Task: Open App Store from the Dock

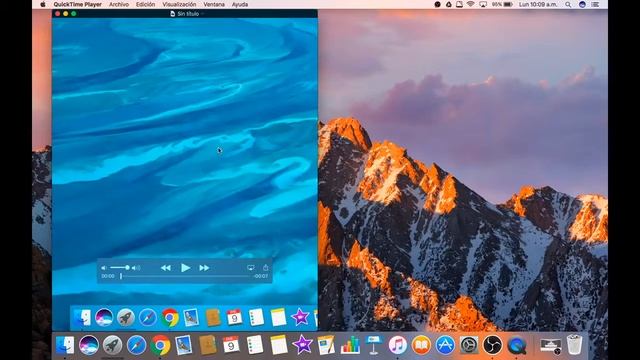Action: [x=445, y=345]
